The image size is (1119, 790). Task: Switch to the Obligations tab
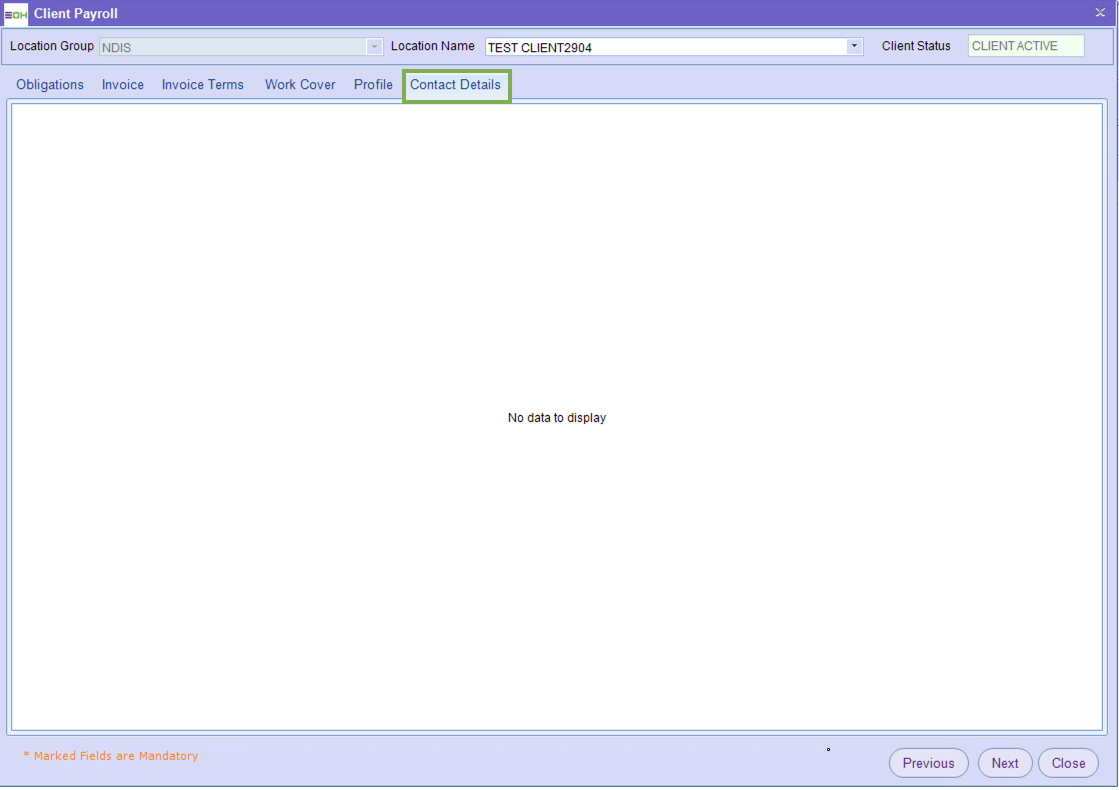[50, 85]
